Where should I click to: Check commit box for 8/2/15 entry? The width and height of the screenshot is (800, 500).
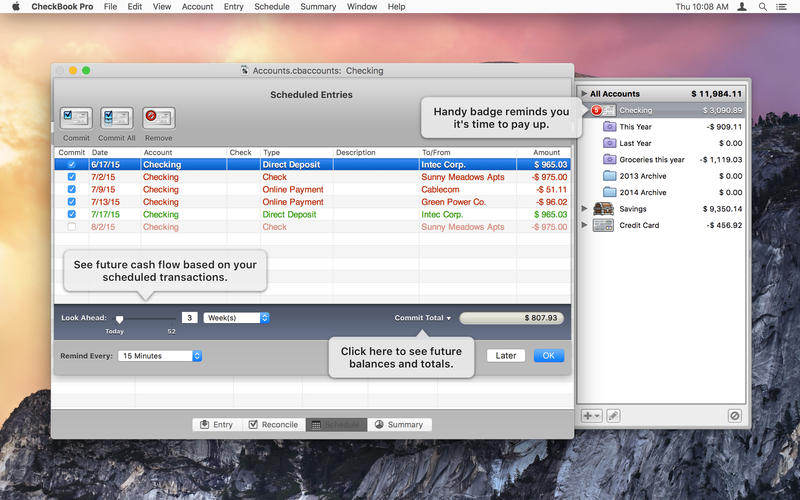pos(70,227)
